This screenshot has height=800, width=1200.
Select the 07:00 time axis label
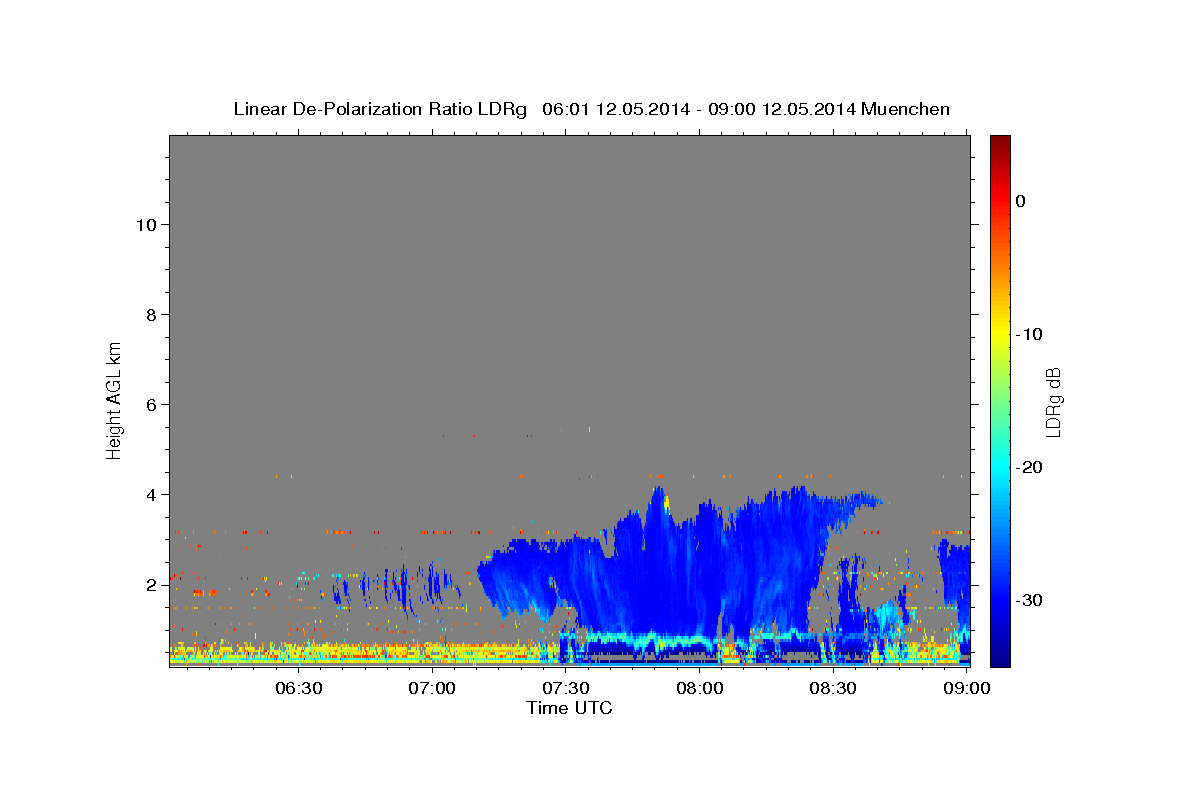click(x=433, y=688)
